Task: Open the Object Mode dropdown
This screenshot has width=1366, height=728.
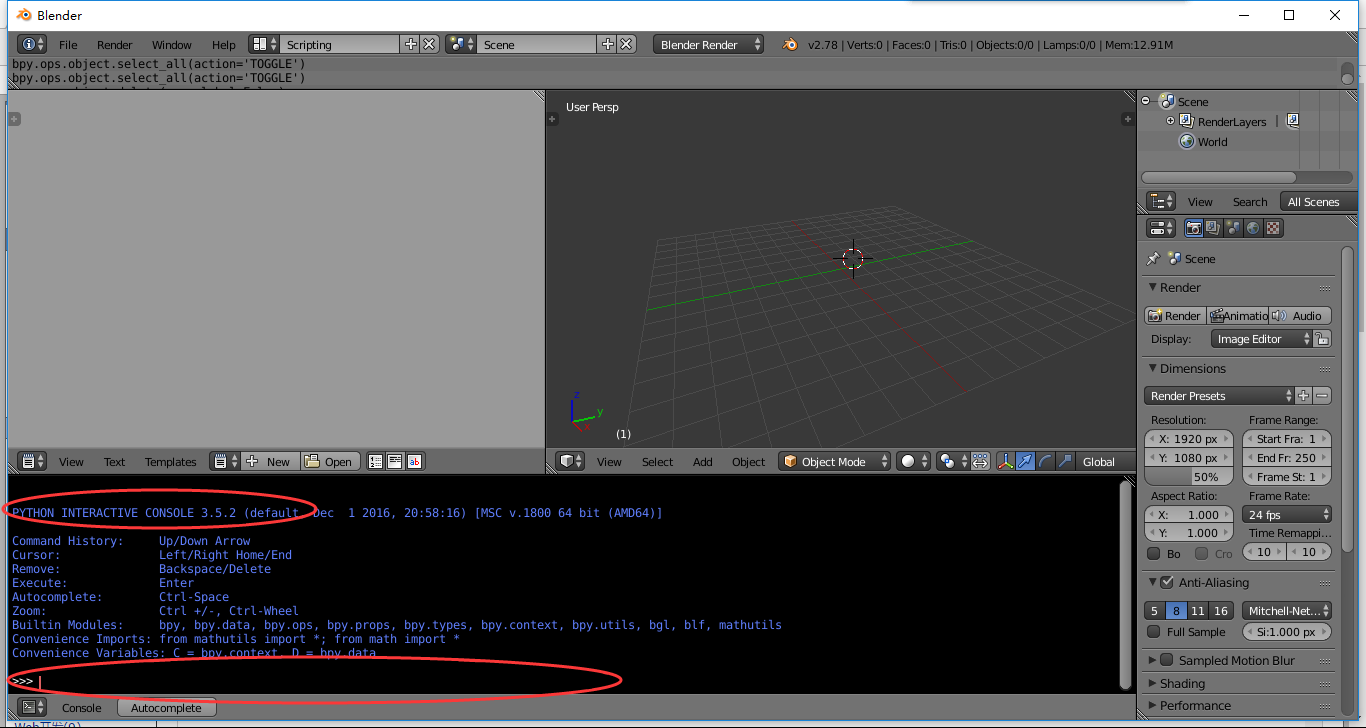Action: tap(835, 461)
